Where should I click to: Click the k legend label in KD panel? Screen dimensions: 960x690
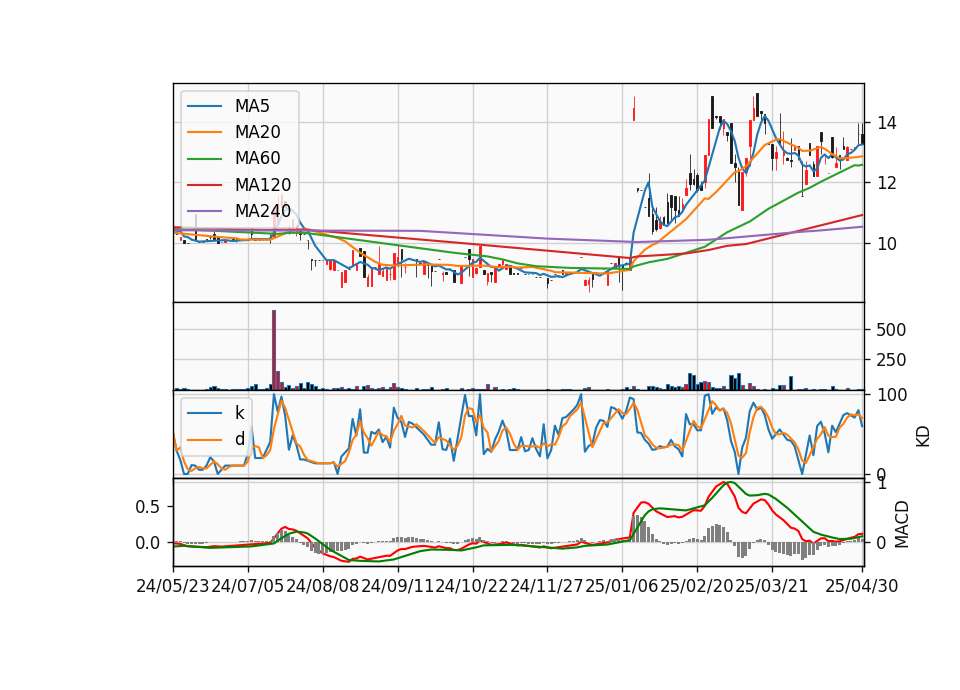[239, 413]
